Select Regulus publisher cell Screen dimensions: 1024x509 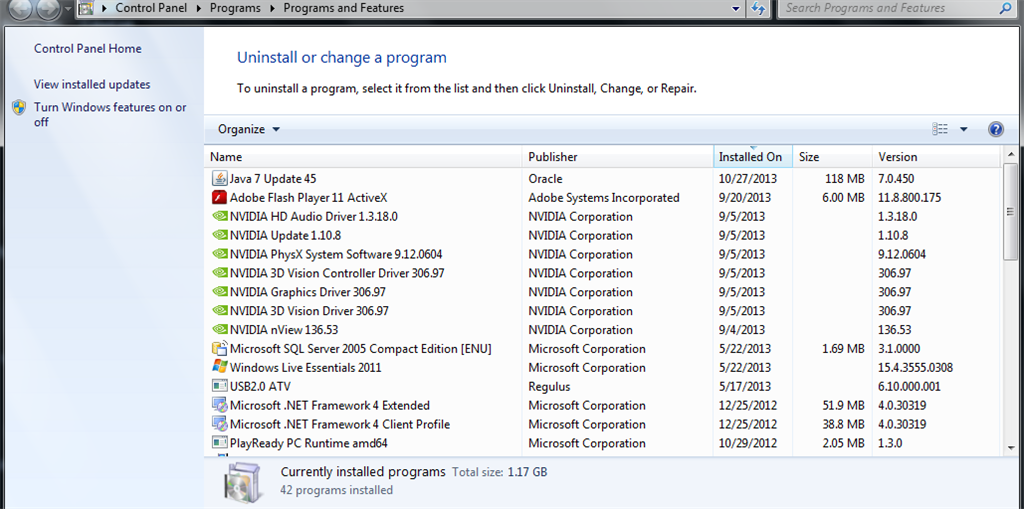pos(549,386)
